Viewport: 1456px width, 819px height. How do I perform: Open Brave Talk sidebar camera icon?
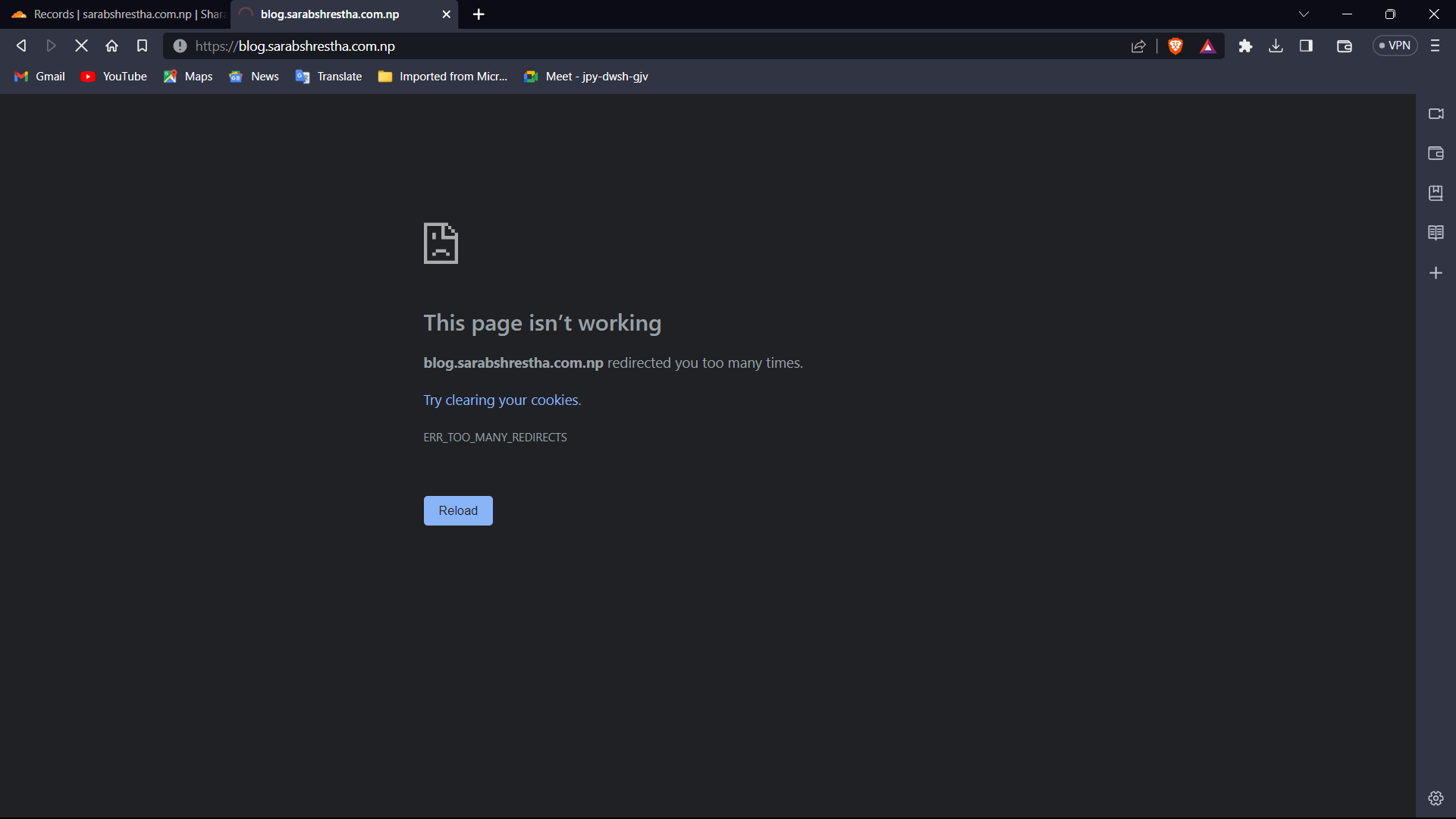(1436, 114)
